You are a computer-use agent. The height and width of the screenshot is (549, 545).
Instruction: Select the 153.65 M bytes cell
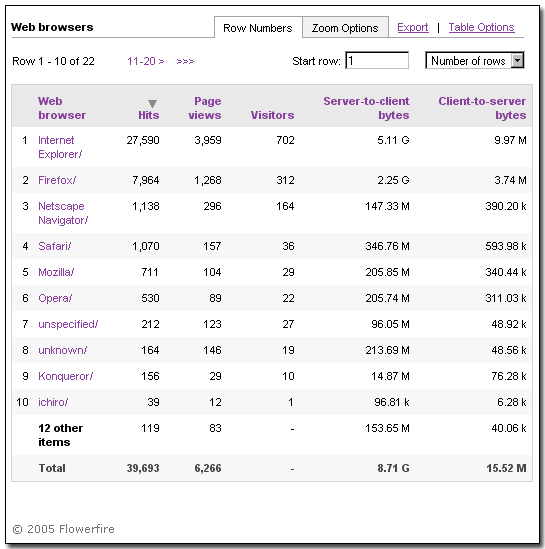[387, 428]
